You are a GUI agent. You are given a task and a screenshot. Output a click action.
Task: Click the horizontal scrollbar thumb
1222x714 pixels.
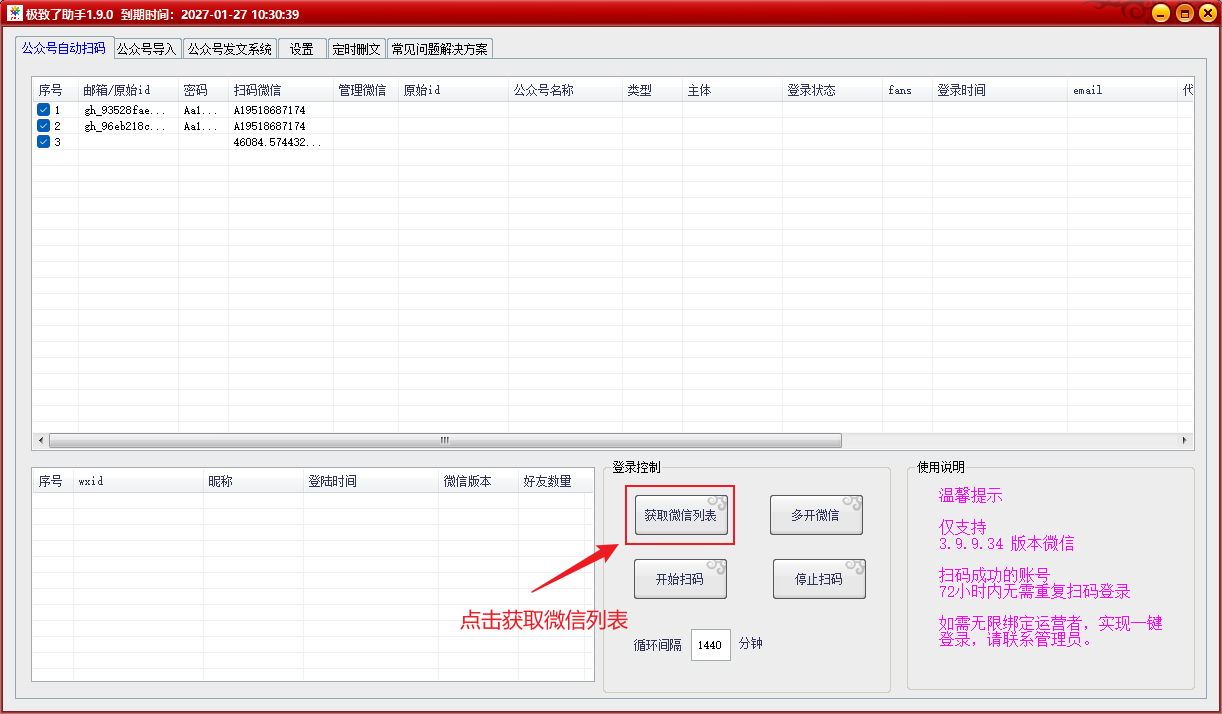(x=445, y=440)
